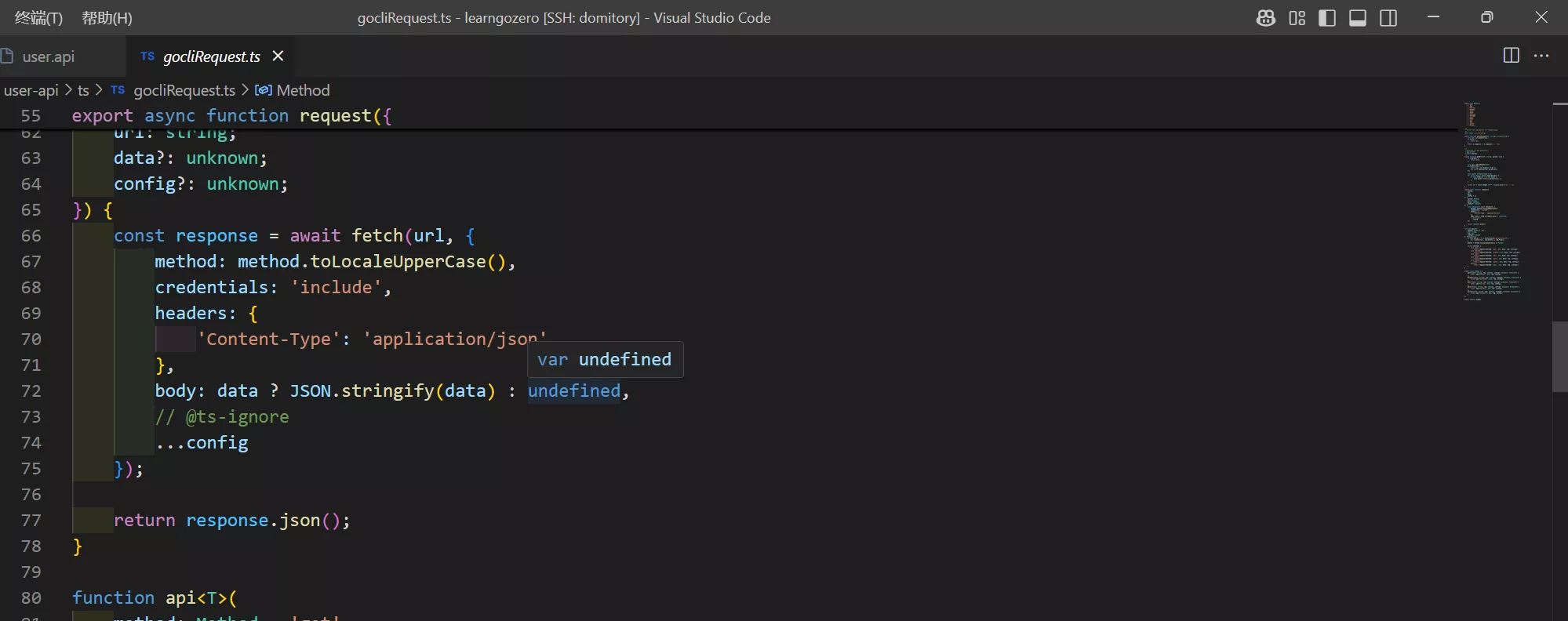The width and height of the screenshot is (1568, 621).
Task: Close the gocliRequest.ts editor tab
Action: [x=278, y=56]
